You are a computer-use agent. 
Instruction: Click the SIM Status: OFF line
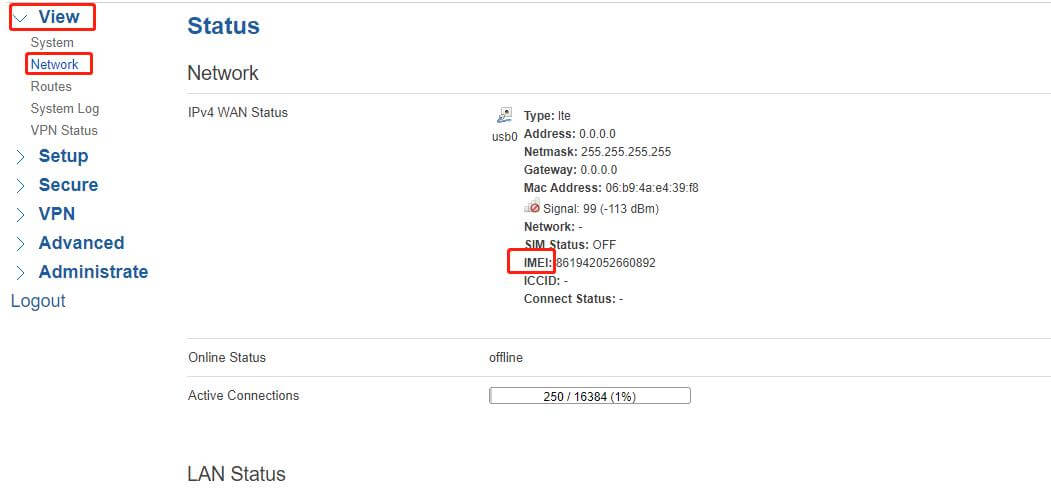tap(570, 244)
